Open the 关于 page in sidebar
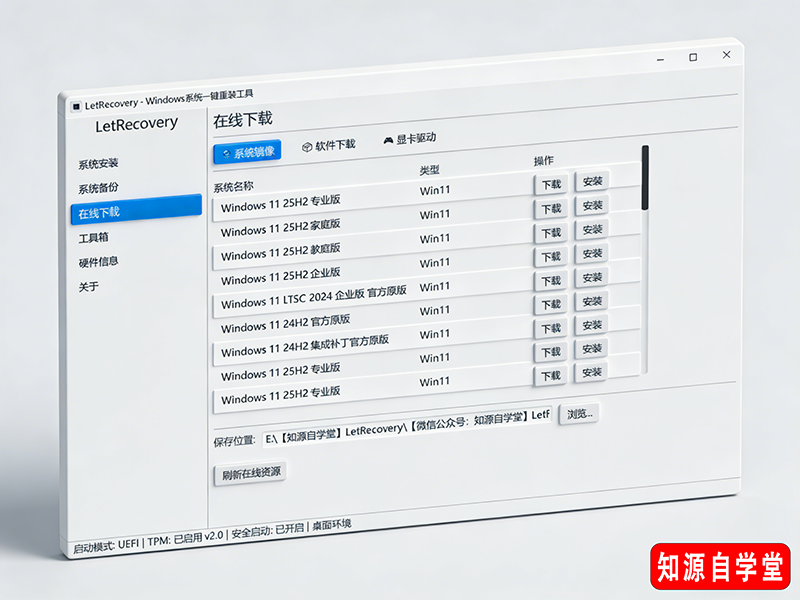The width and height of the screenshot is (800, 600). tap(89, 287)
